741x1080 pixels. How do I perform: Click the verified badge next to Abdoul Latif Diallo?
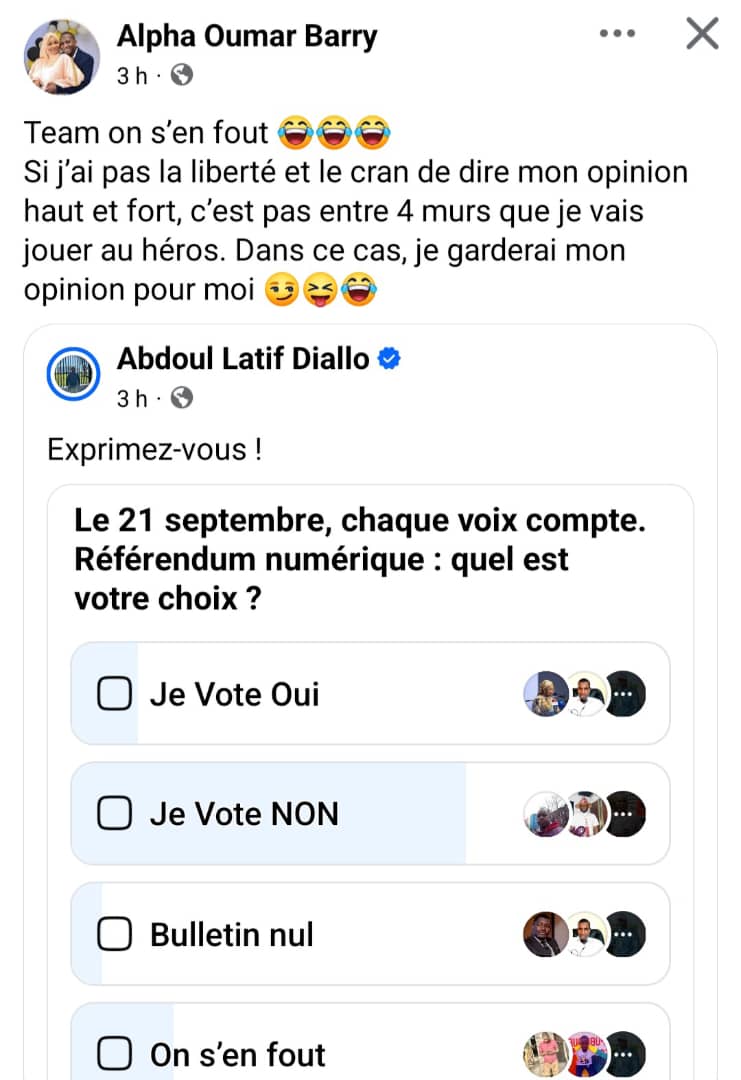pos(389,360)
